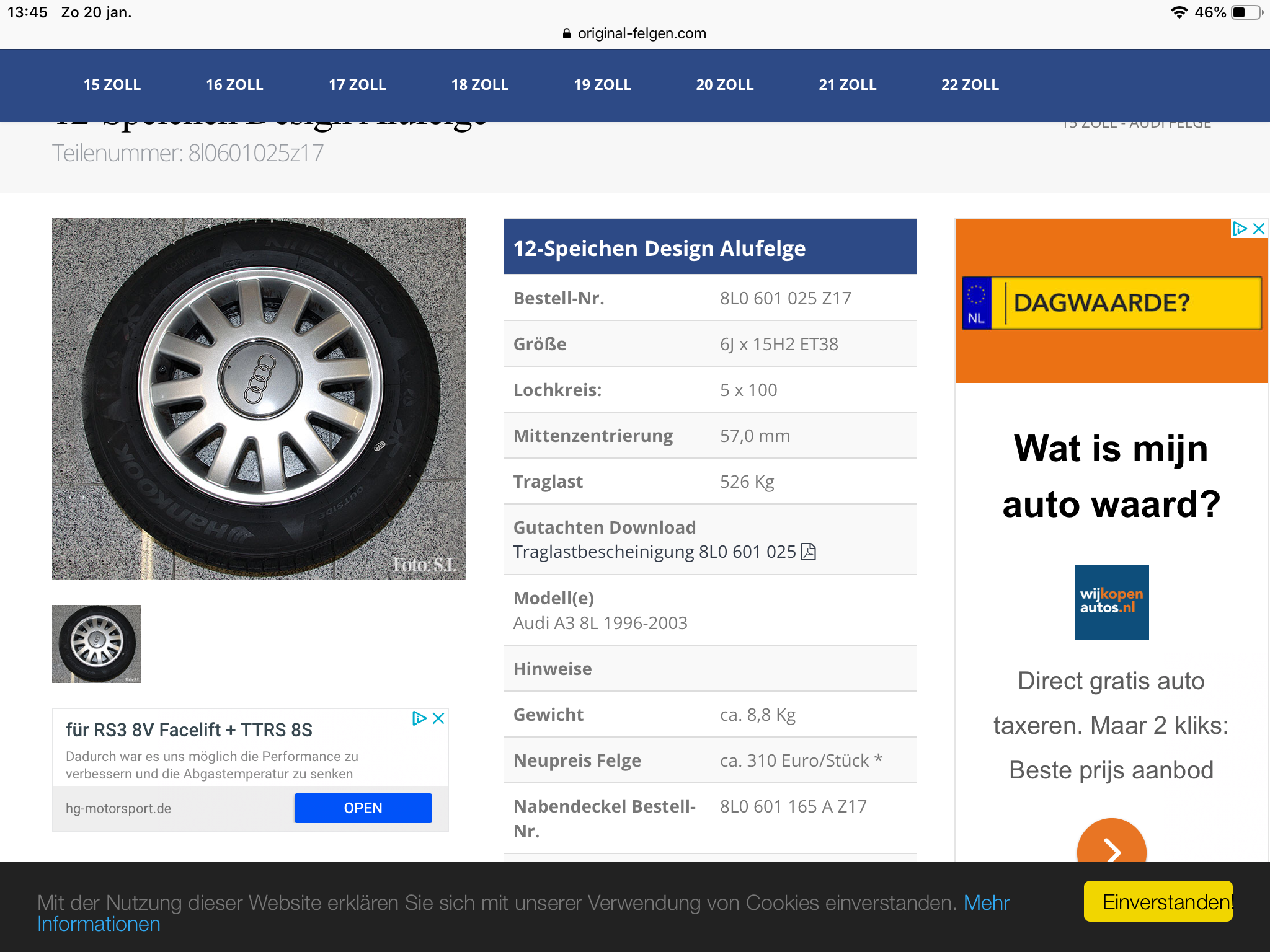The image size is (1270, 952).
Task: Select the Neupreis value ca. 310 Euro/Stück
Action: 801,760
